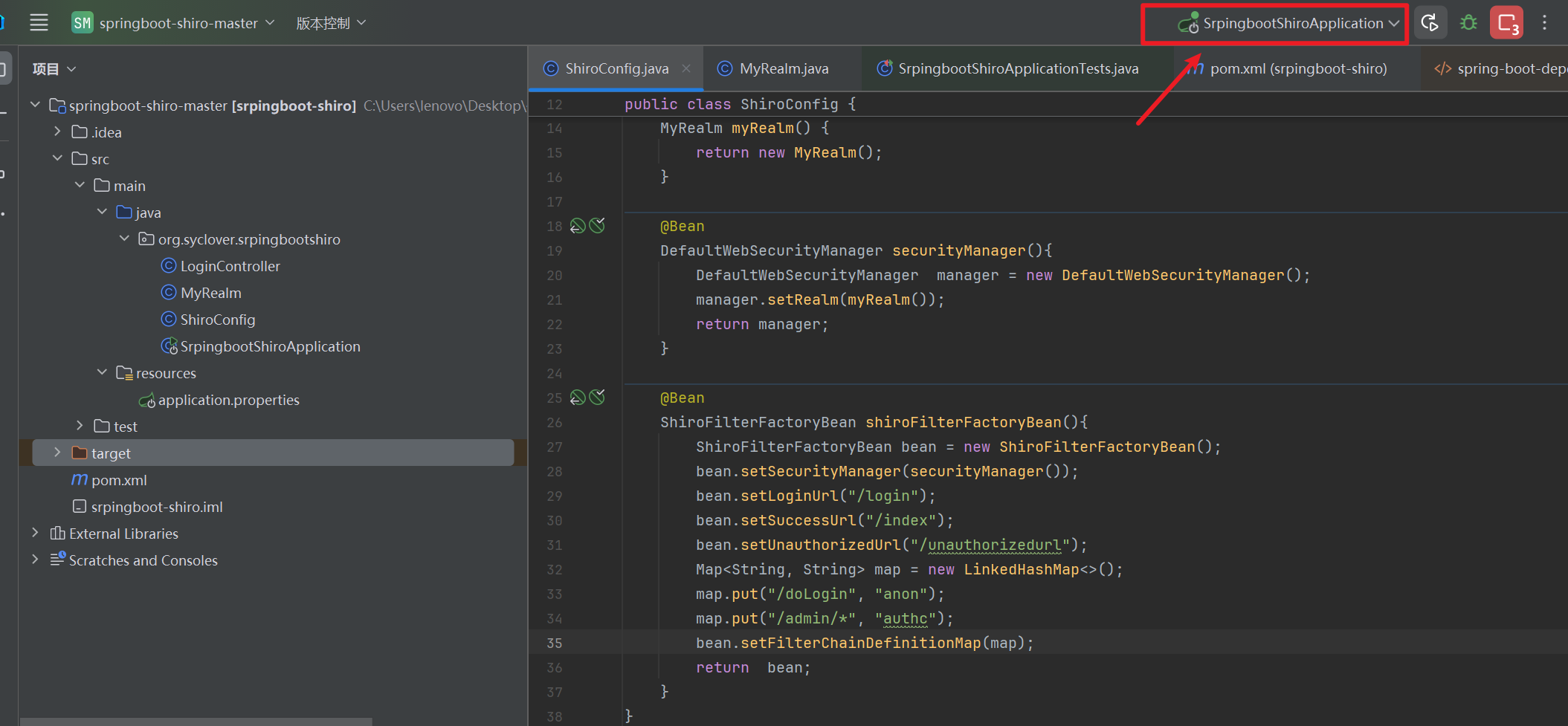
Task: Click the "anon" string on line 33
Action: point(901,594)
